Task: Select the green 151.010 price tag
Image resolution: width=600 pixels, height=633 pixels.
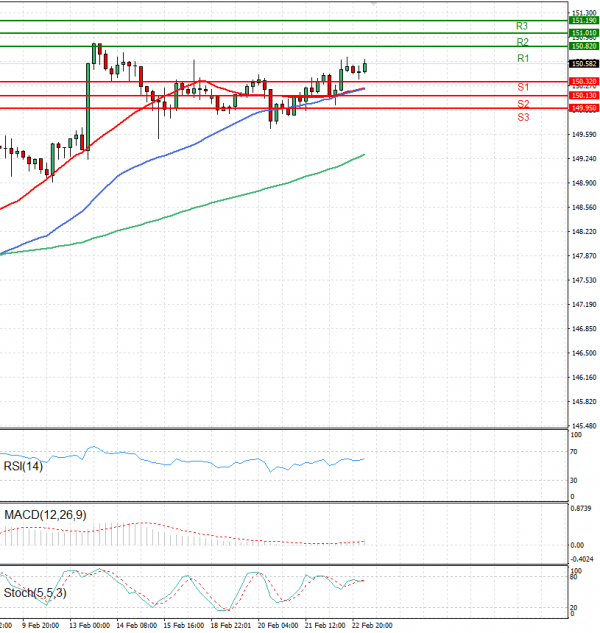Action: pos(584,33)
